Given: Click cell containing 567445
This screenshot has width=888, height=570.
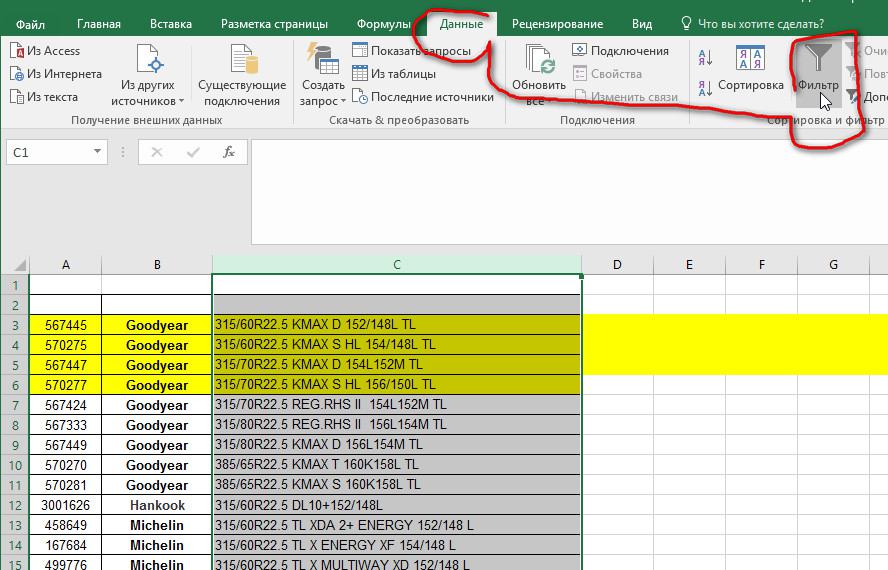Looking at the screenshot, I should [x=66, y=325].
